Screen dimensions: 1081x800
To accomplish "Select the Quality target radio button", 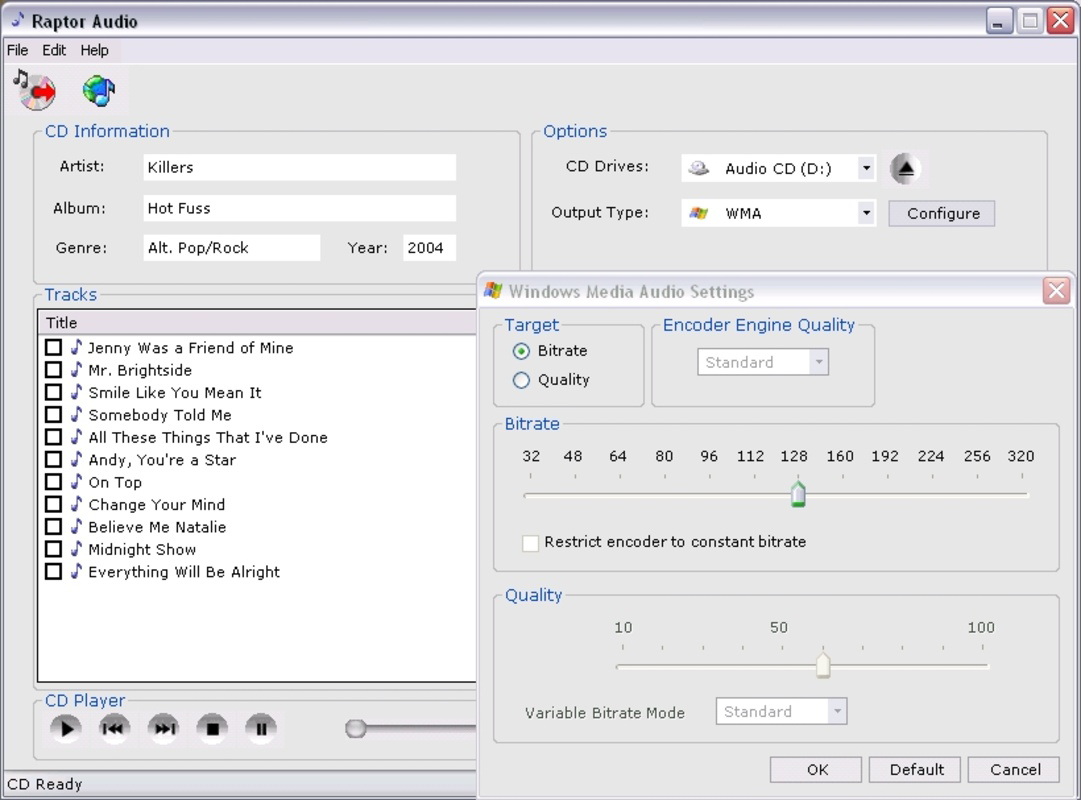I will (521, 380).
